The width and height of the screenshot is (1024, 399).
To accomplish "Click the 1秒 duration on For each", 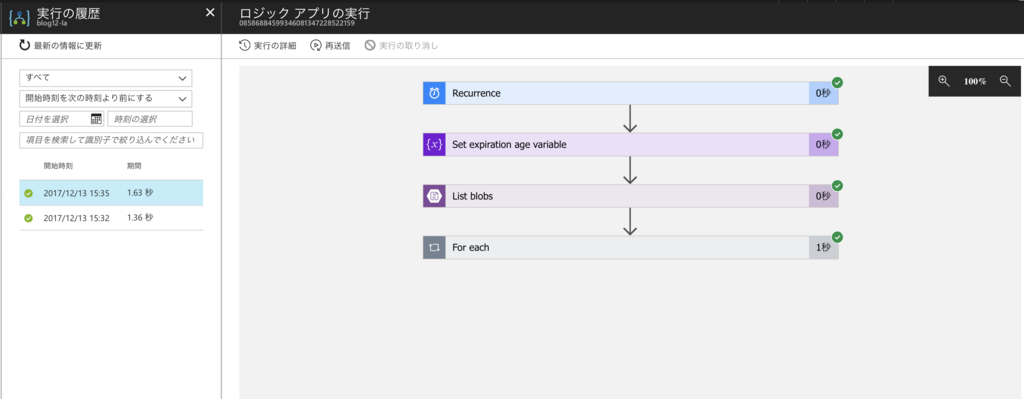I will click(x=823, y=247).
